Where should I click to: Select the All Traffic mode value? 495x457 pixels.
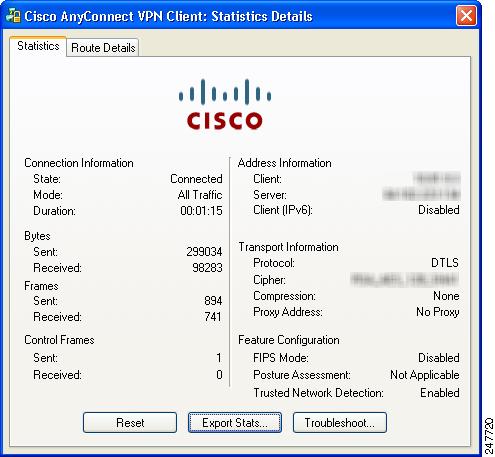[x=200, y=195]
